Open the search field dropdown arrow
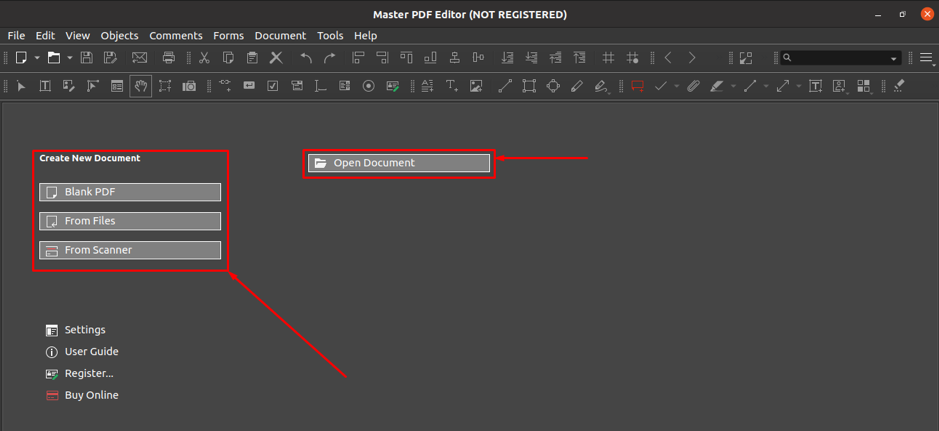The width and height of the screenshot is (939, 431). pyautogui.click(x=894, y=58)
